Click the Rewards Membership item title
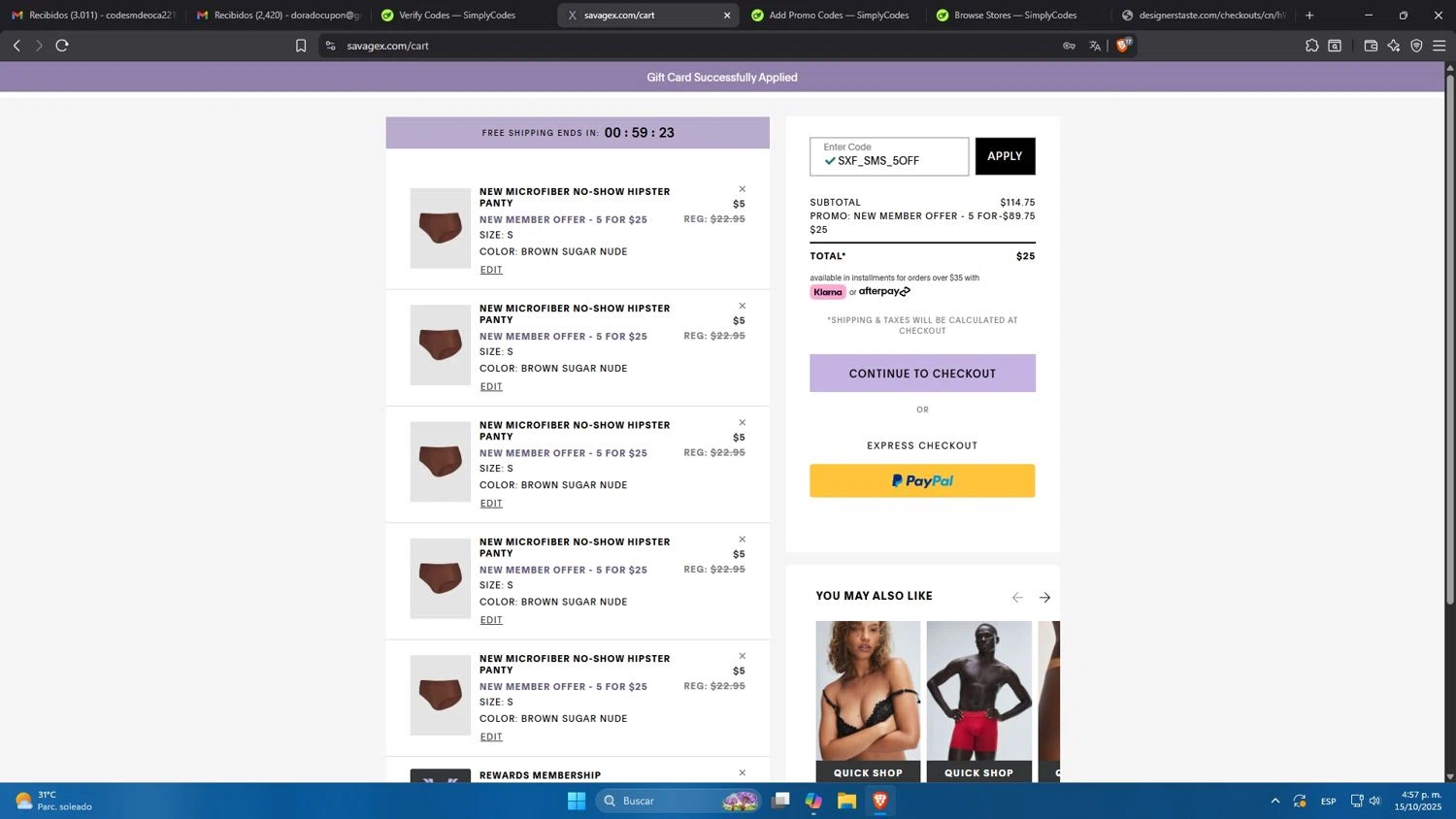The width and height of the screenshot is (1456, 819). pyautogui.click(x=540, y=775)
